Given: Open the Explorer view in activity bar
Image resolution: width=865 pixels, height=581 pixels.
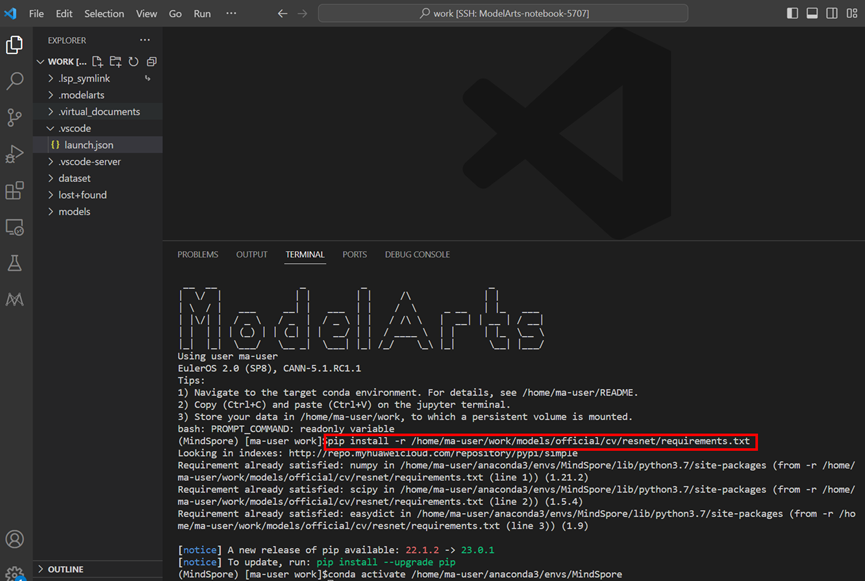Looking at the screenshot, I should 14,45.
